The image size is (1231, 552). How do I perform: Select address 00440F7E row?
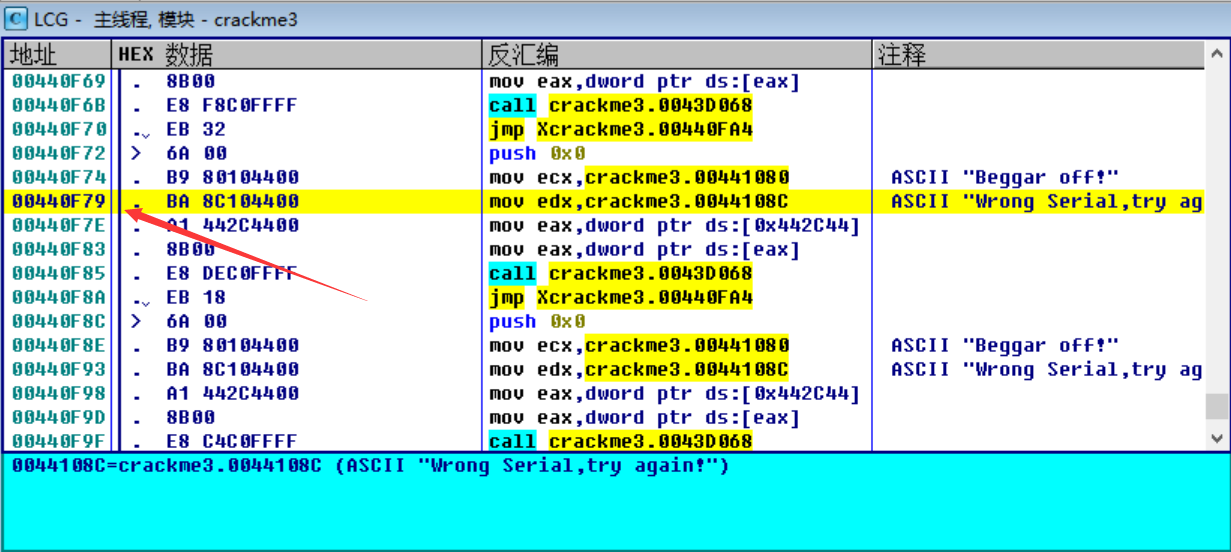58,225
